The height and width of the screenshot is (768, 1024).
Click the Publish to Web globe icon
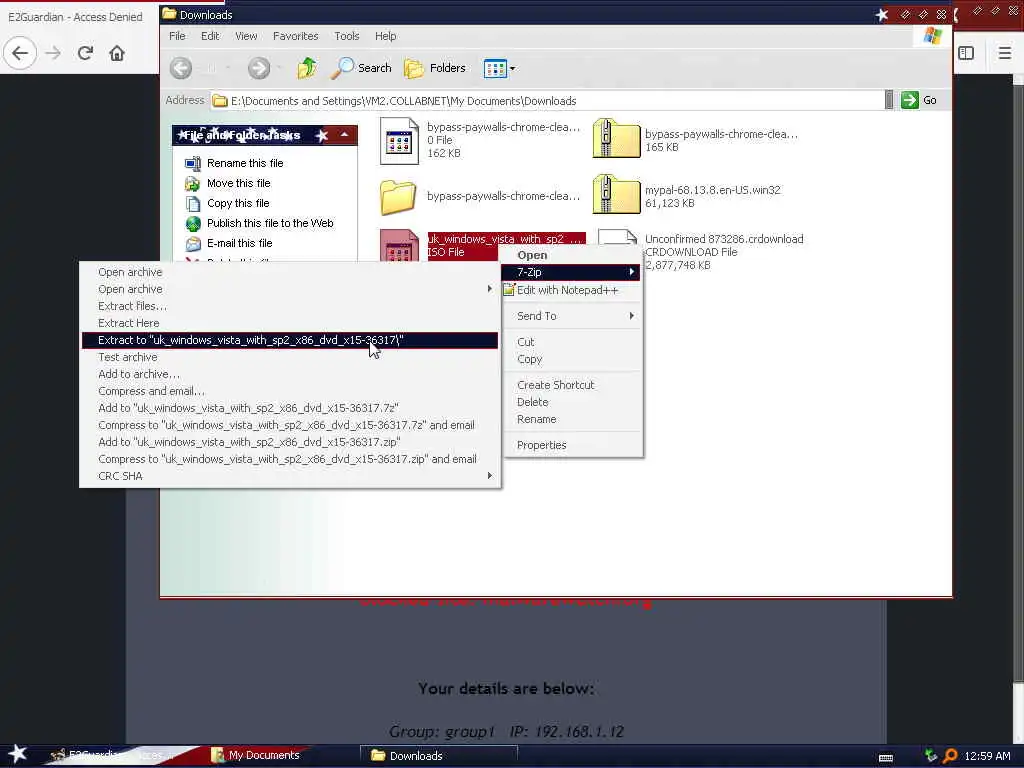193,224
